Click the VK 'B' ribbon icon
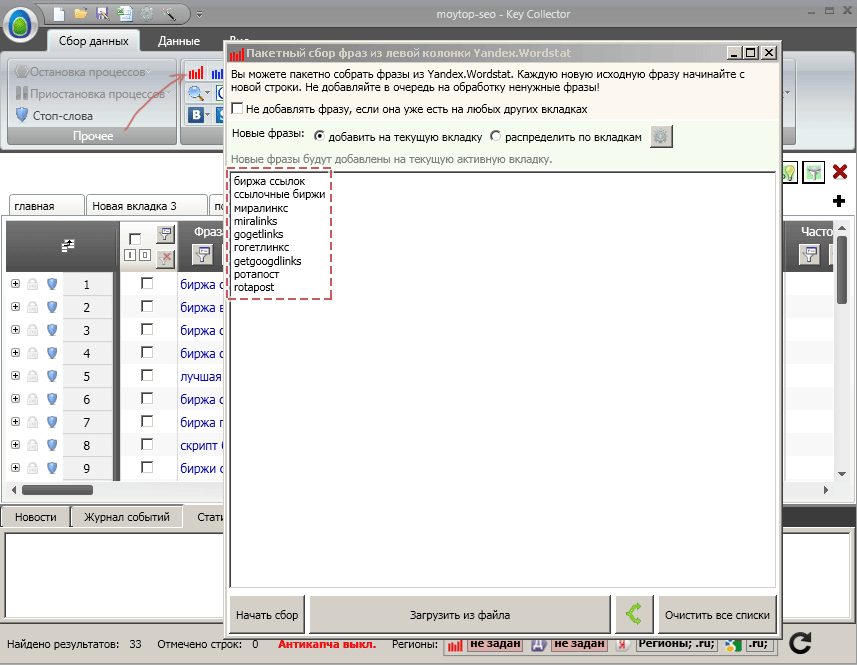 coord(195,115)
